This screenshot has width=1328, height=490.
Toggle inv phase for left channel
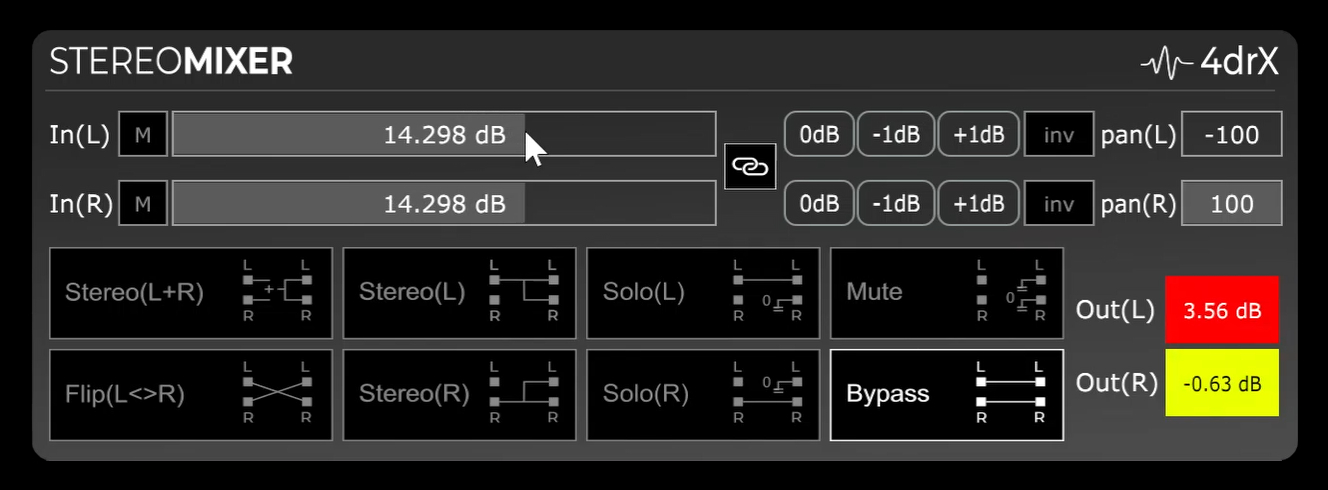(1058, 135)
